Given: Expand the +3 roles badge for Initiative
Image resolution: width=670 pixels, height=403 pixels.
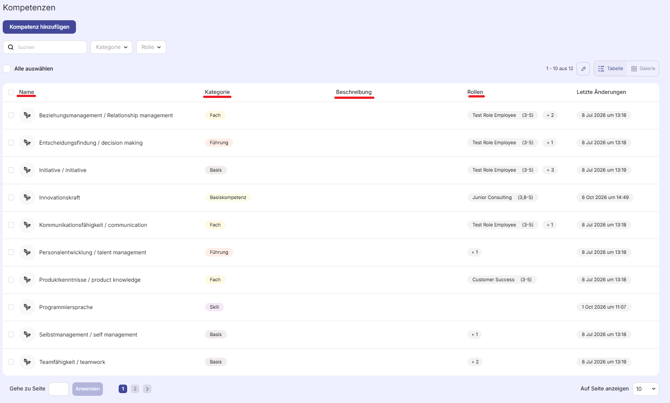Looking at the screenshot, I should [x=550, y=170].
